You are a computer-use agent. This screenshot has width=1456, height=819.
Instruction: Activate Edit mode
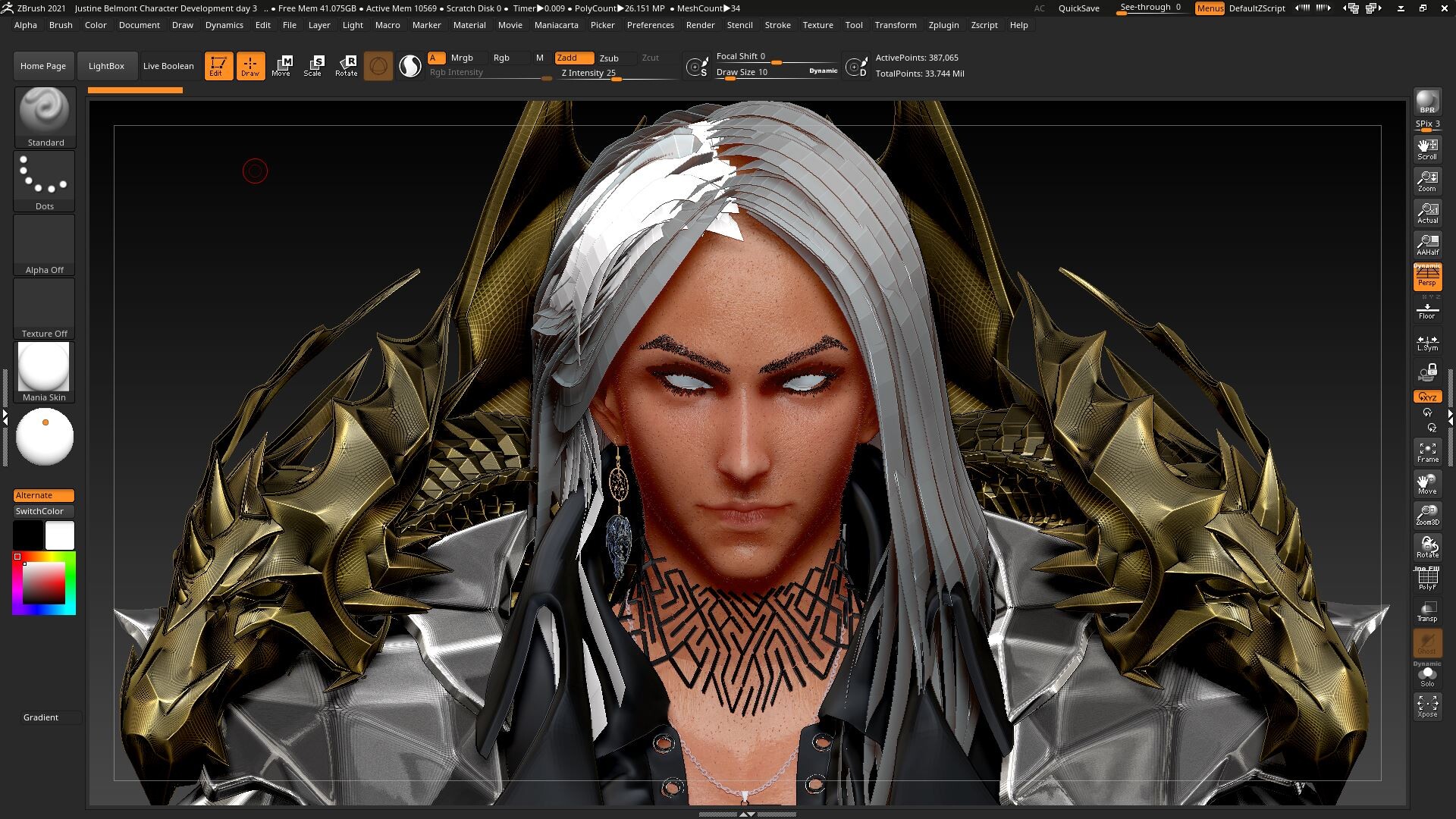coord(218,66)
